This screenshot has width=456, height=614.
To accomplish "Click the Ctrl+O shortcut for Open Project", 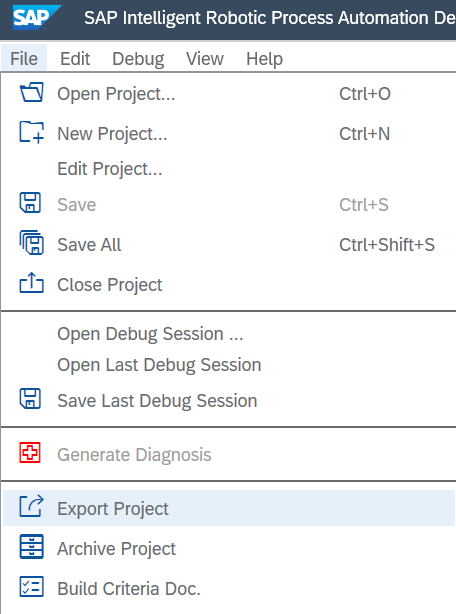I will click(365, 94).
